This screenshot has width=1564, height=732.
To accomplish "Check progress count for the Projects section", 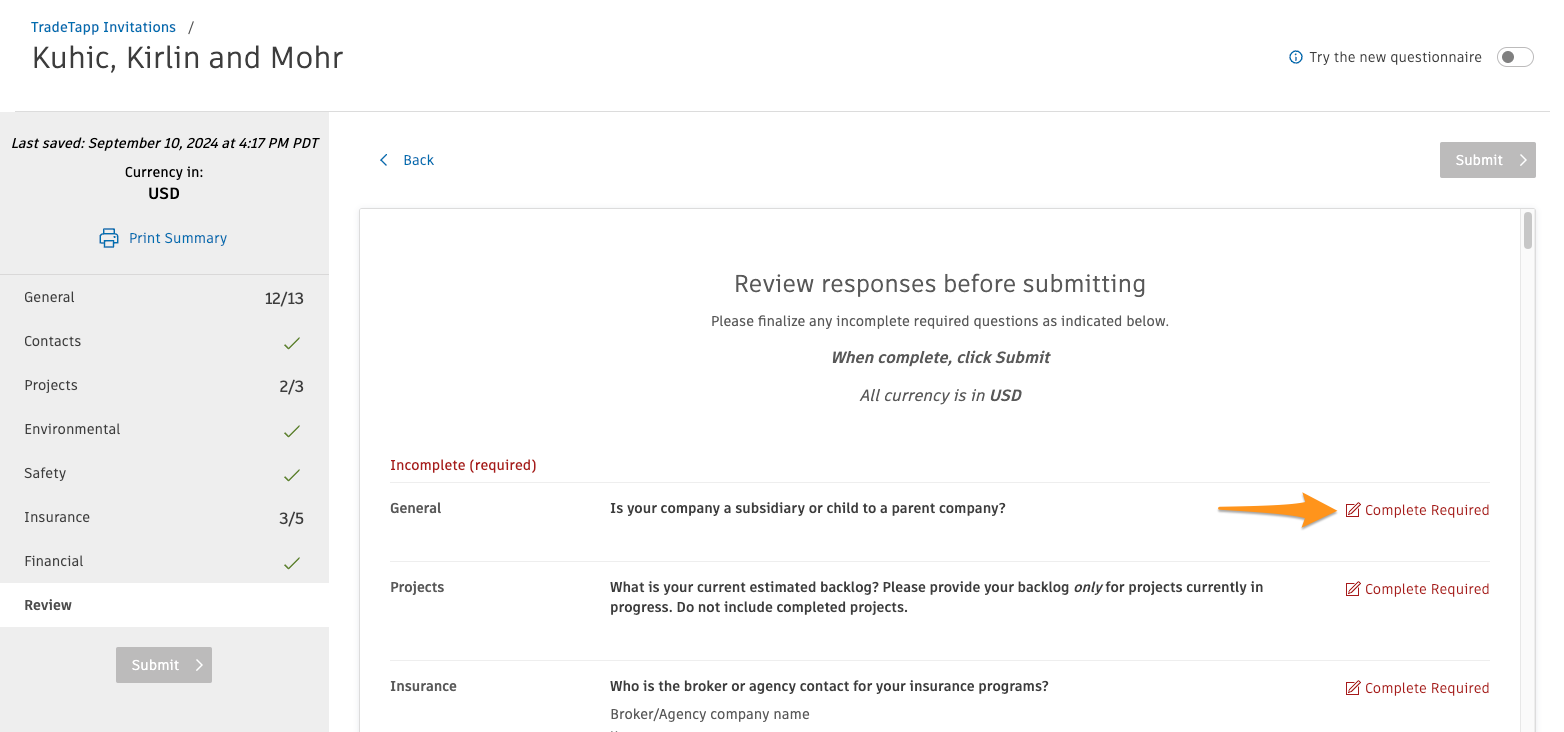I will (291, 385).
